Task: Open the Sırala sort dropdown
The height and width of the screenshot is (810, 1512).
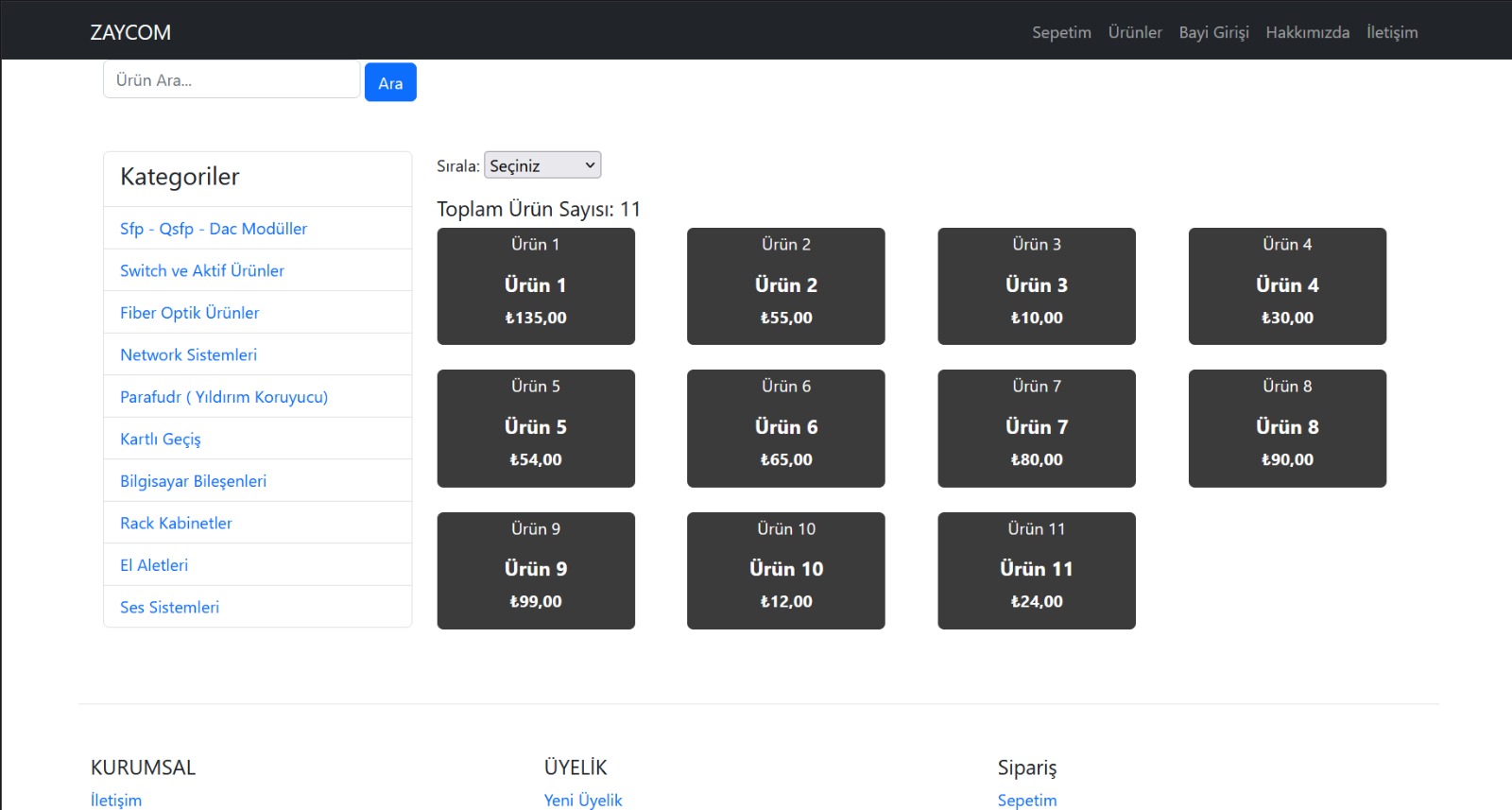Action: pos(542,165)
